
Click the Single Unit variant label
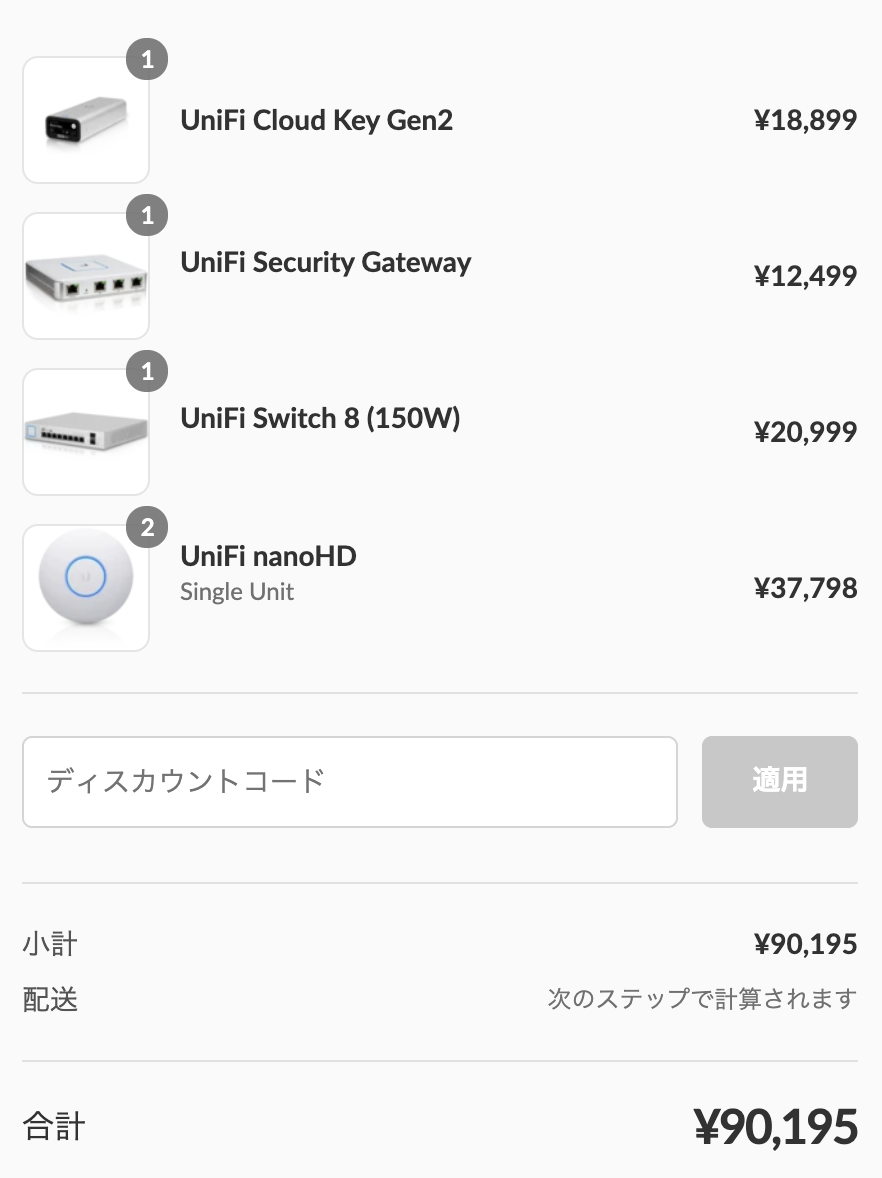237,592
